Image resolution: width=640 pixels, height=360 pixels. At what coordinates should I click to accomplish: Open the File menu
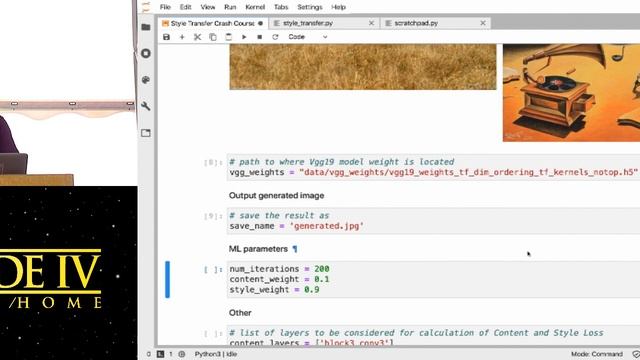pyautogui.click(x=165, y=7)
